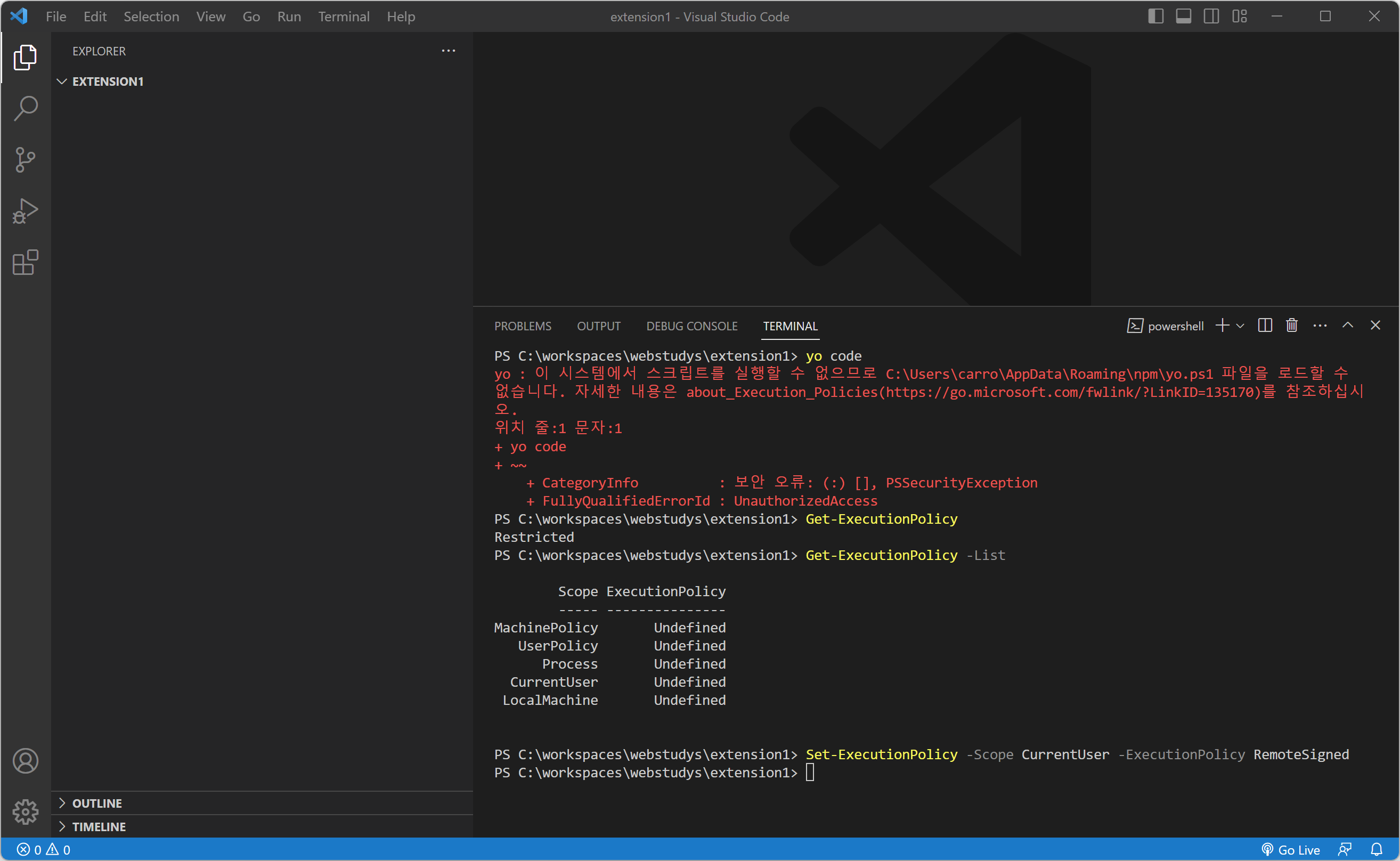Open the launch profile dropdown next to plus
The width and height of the screenshot is (1400, 861).
[1240, 326]
